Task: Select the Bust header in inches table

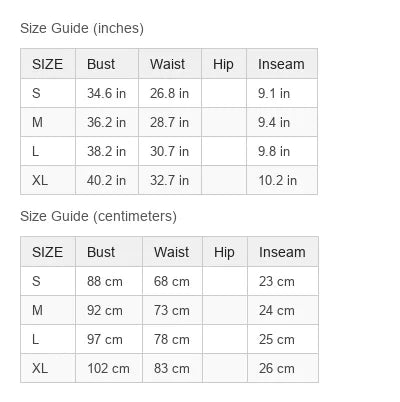Action: click(x=107, y=64)
